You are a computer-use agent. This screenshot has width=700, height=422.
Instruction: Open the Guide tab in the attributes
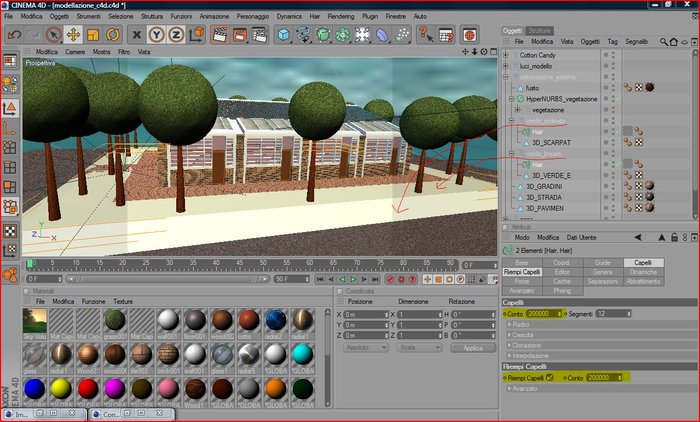pyautogui.click(x=603, y=263)
